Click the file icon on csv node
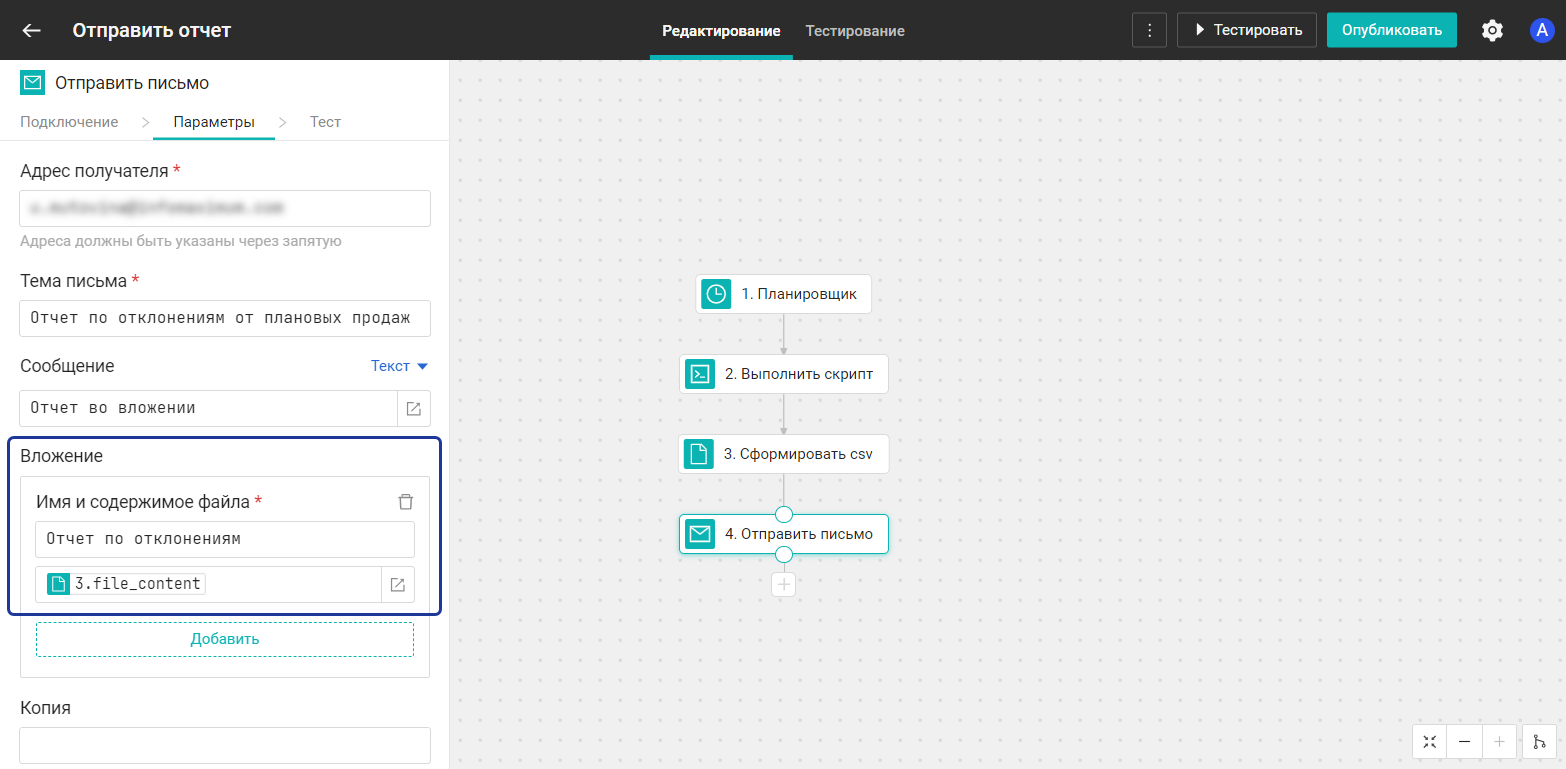The image size is (1566, 769). [699, 454]
